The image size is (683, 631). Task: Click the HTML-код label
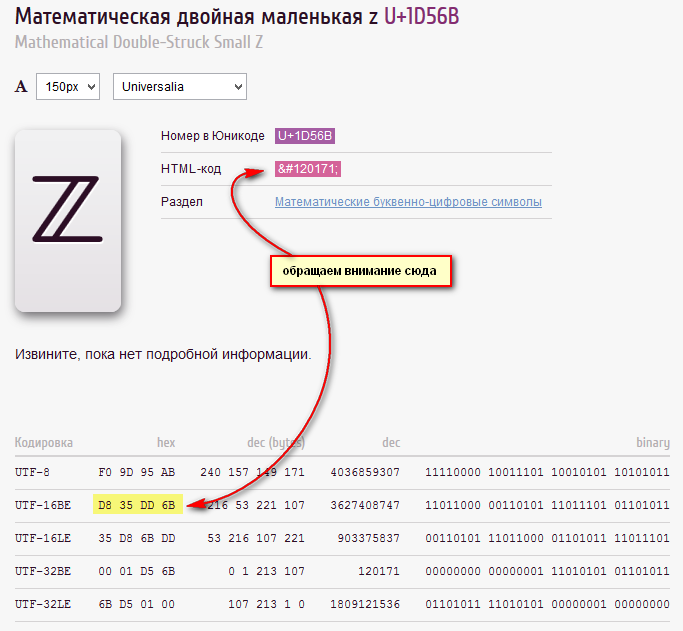pyautogui.click(x=191, y=169)
